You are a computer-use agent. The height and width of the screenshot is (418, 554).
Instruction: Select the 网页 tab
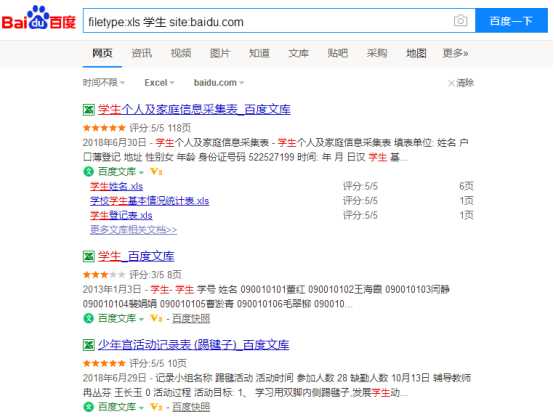(102, 53)
